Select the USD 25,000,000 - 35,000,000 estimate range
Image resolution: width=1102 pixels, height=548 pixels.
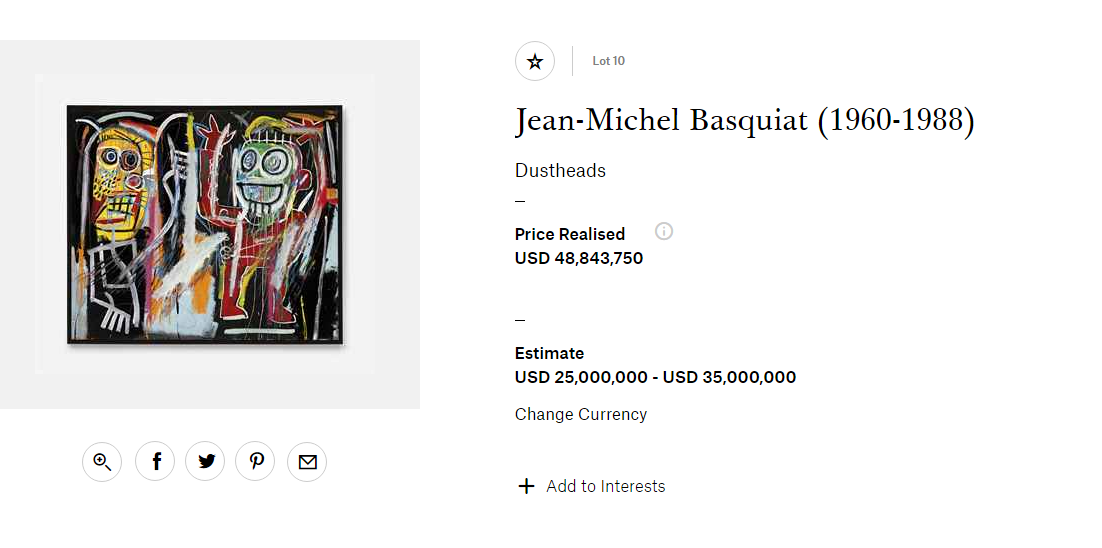655,377
